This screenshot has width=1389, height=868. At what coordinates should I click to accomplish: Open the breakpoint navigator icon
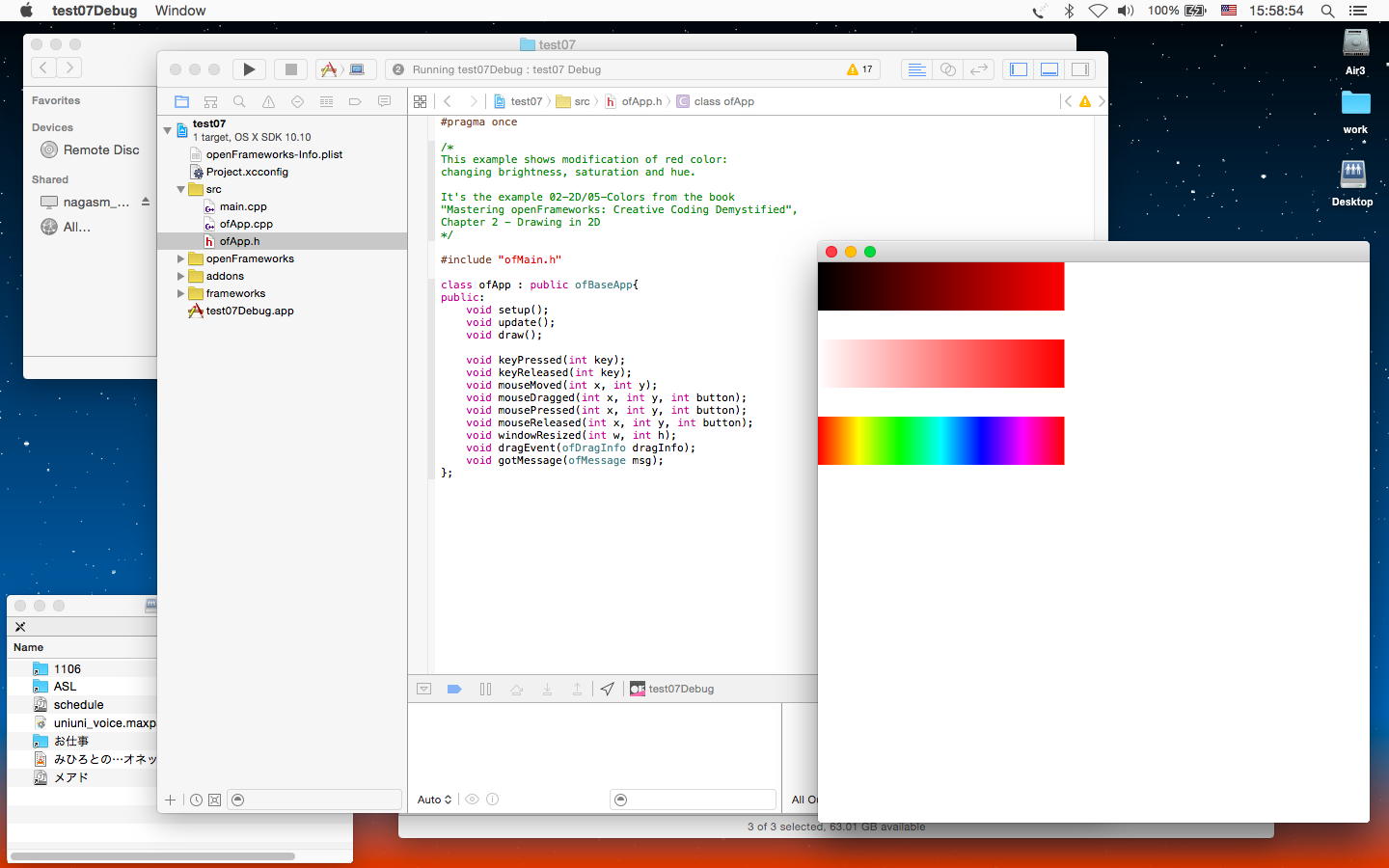pos(355,101)
